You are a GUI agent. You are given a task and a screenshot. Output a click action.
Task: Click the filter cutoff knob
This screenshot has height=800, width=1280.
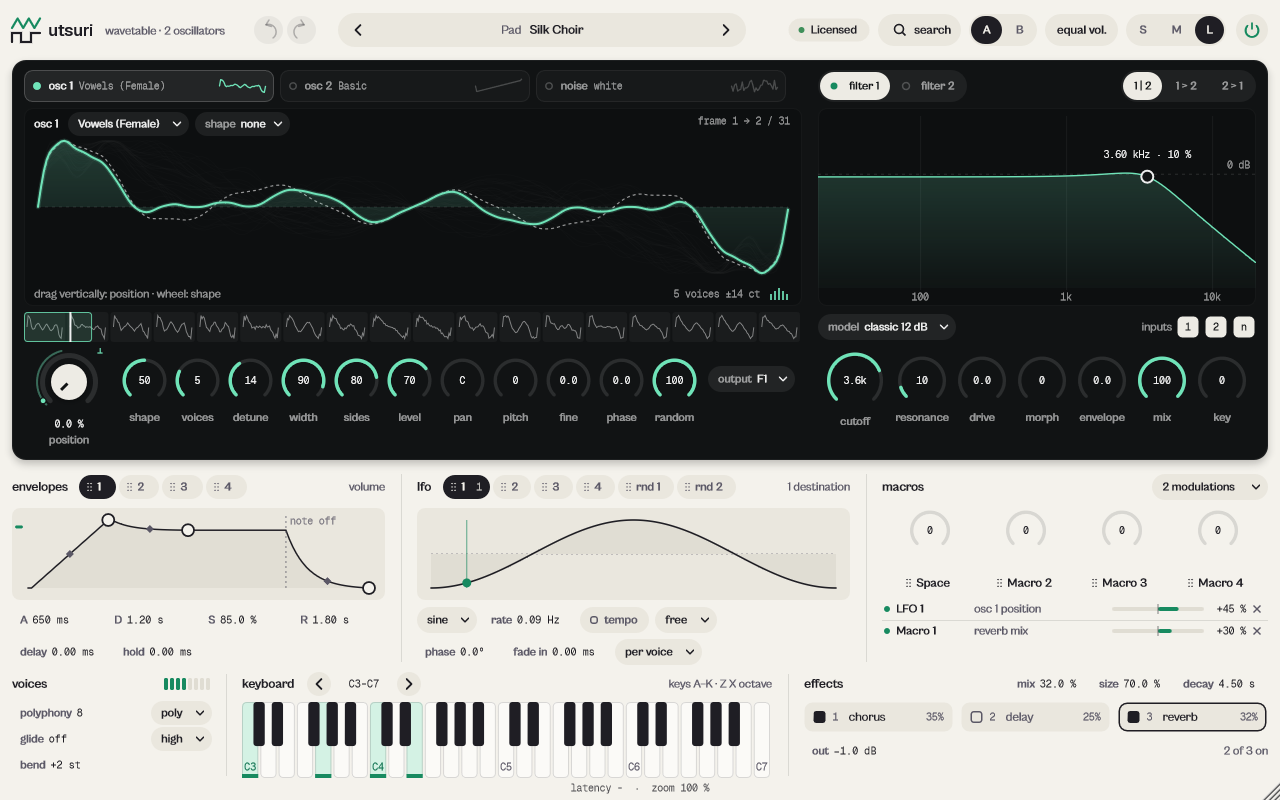click(x=855, y=380)
